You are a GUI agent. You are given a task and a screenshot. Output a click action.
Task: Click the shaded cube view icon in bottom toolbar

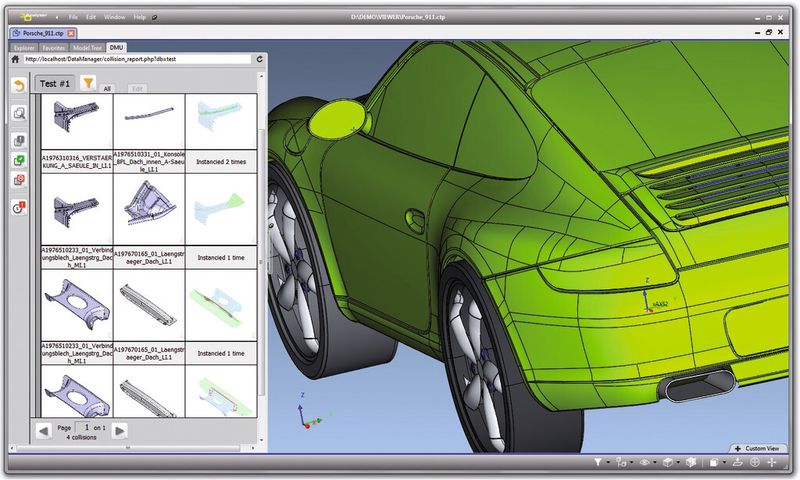click(x=691, y=462)
